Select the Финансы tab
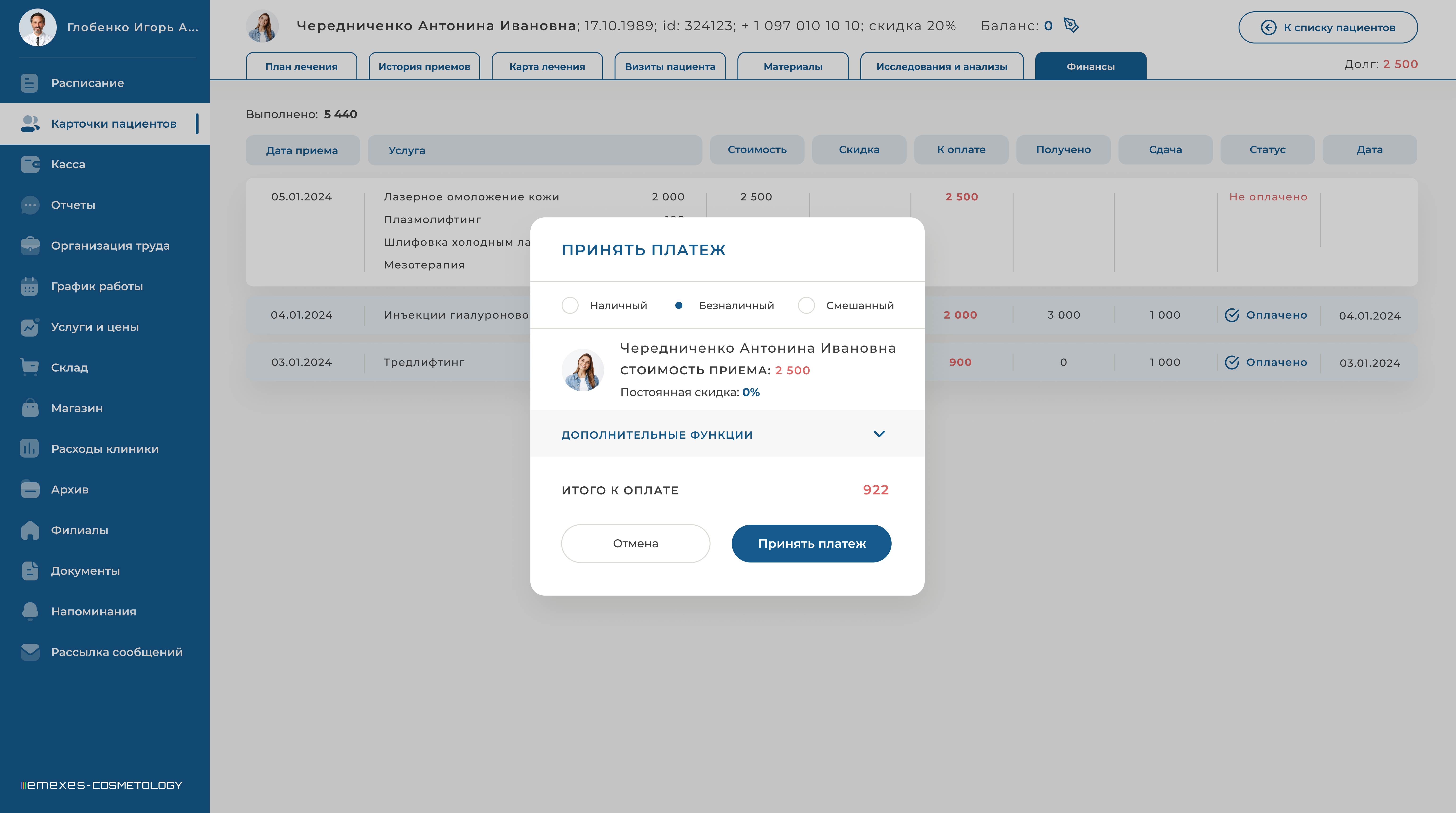The width and height of the screenshot is (1456, 813). pyautogui.click(x=1091, y=66)
